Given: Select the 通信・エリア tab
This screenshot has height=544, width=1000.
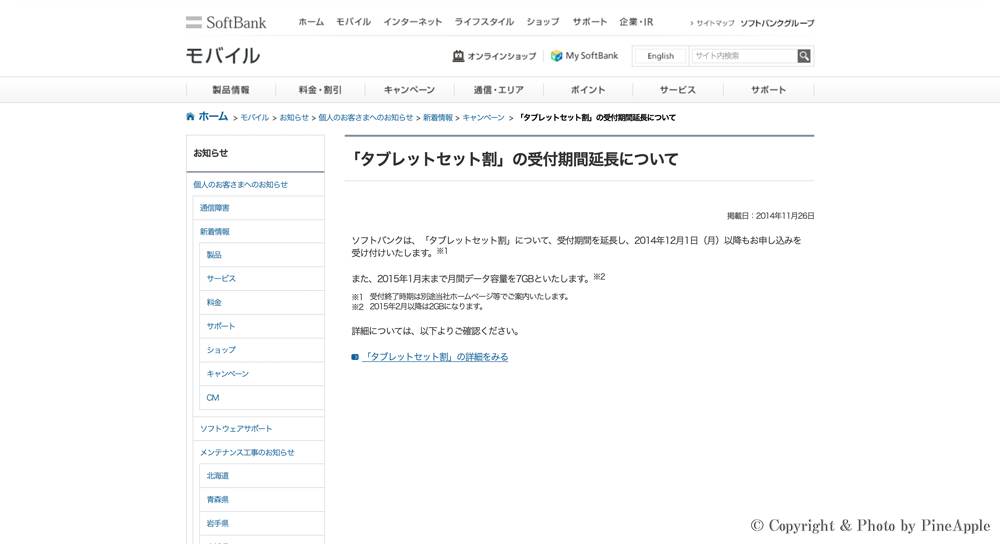Looking at the screenshot, I should (x=499, y=90).
